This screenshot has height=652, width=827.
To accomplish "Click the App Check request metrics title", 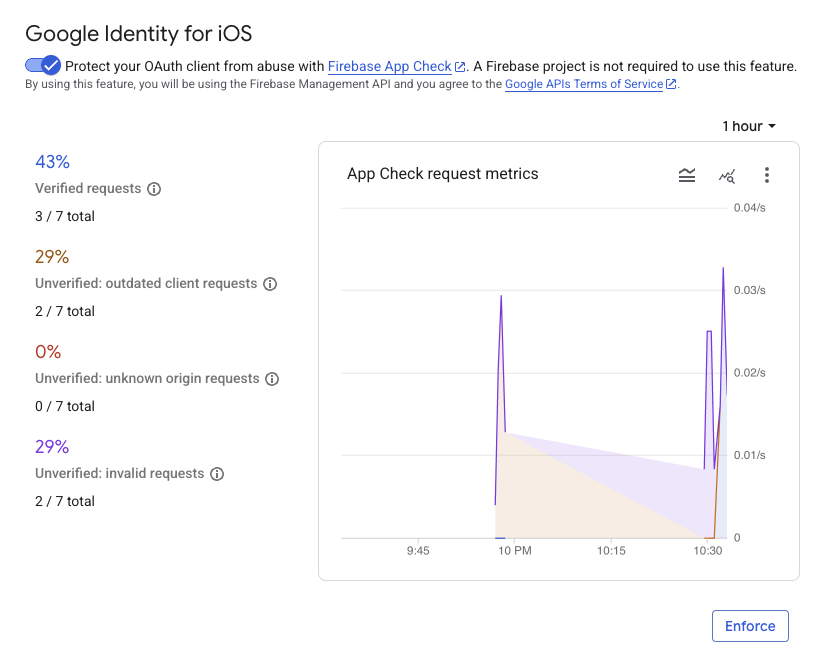I will pyautogui.click(x=443, y=173).
